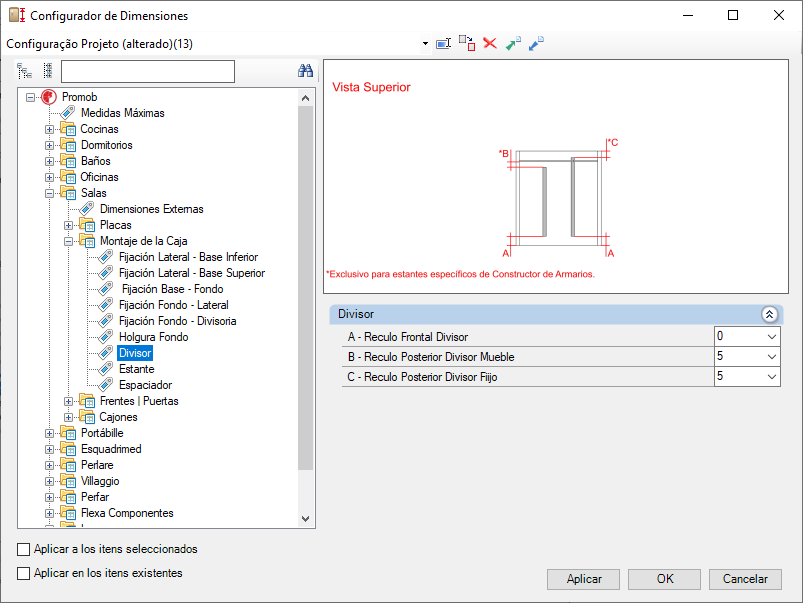Expand the Perfar tree node
803x603 pixels.
tap(50, 497)
